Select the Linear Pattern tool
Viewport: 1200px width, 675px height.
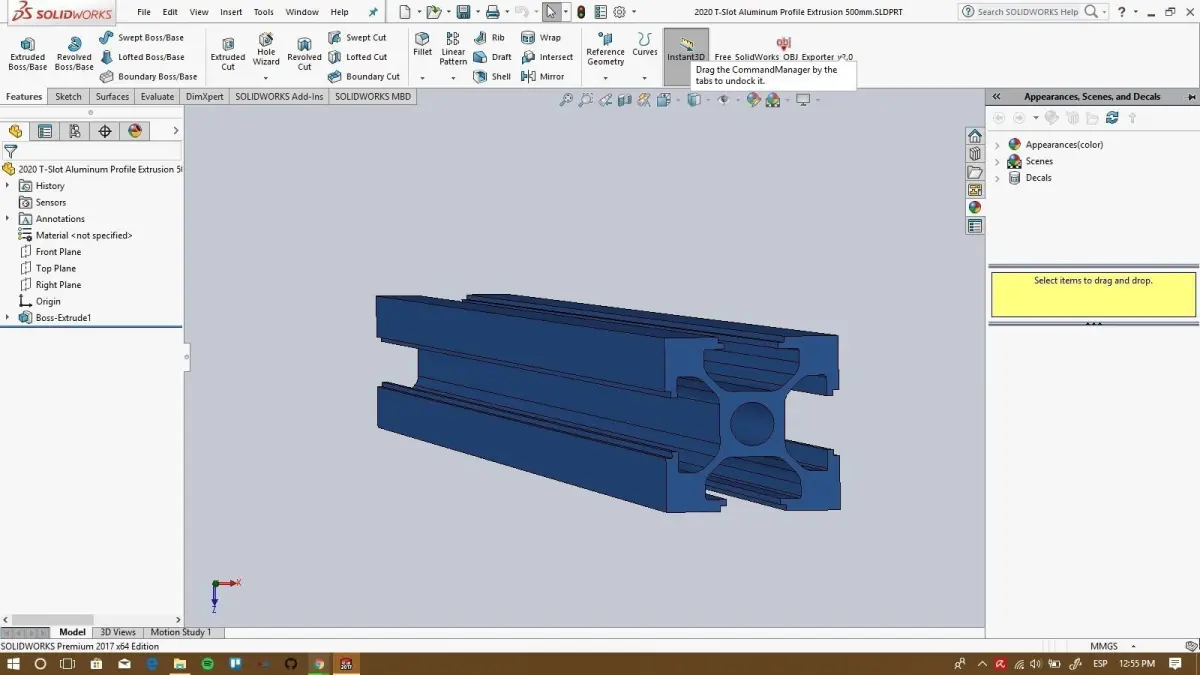(453, 49)
